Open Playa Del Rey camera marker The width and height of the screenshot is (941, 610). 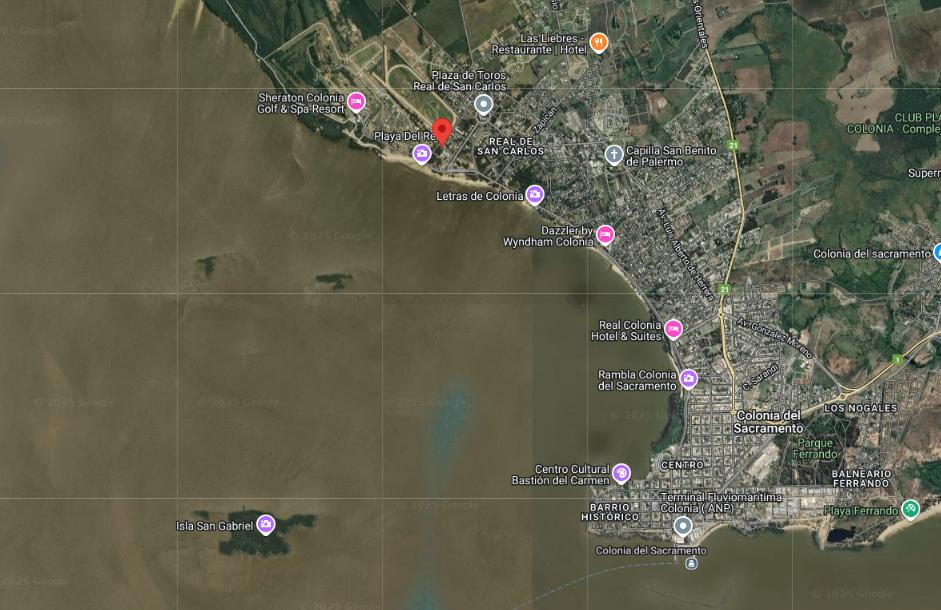click(x=422, y=154)
